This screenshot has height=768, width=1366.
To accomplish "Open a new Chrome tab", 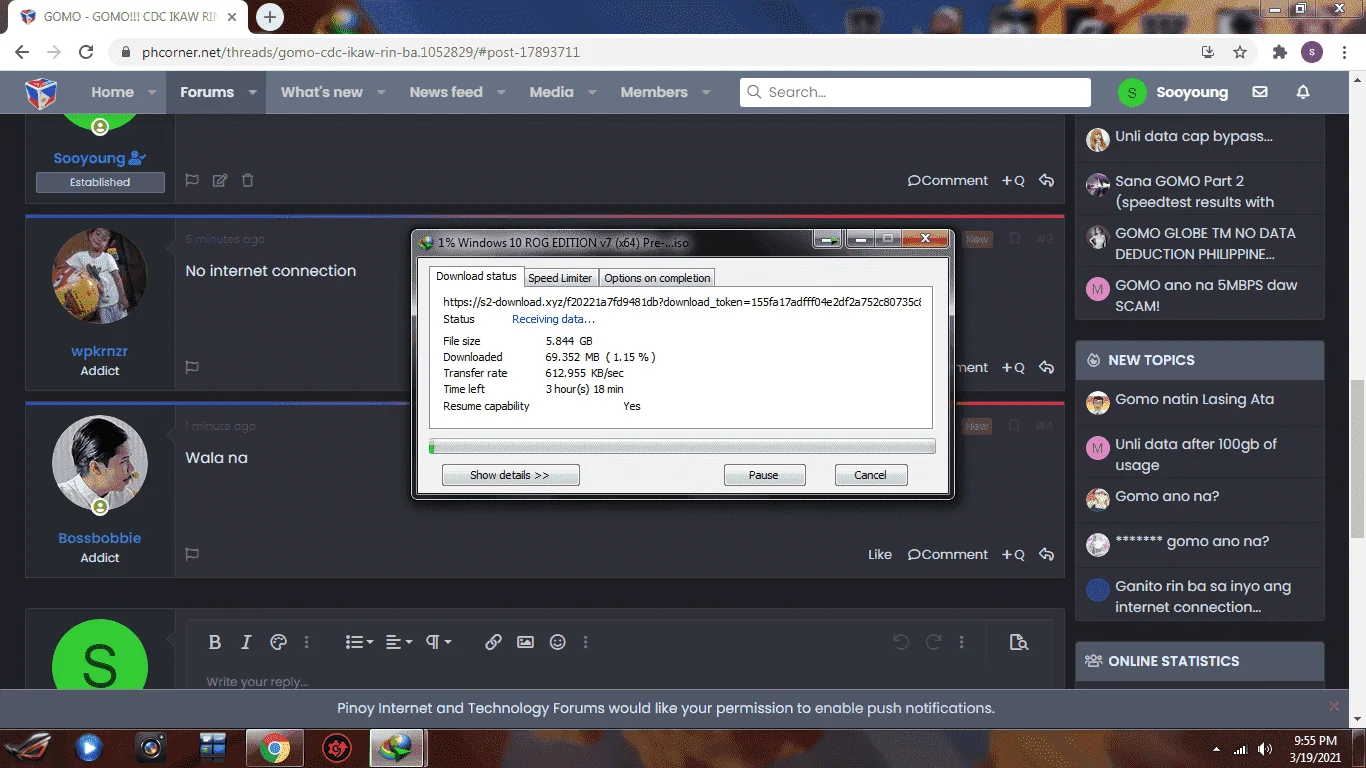I will click(270, 17).
